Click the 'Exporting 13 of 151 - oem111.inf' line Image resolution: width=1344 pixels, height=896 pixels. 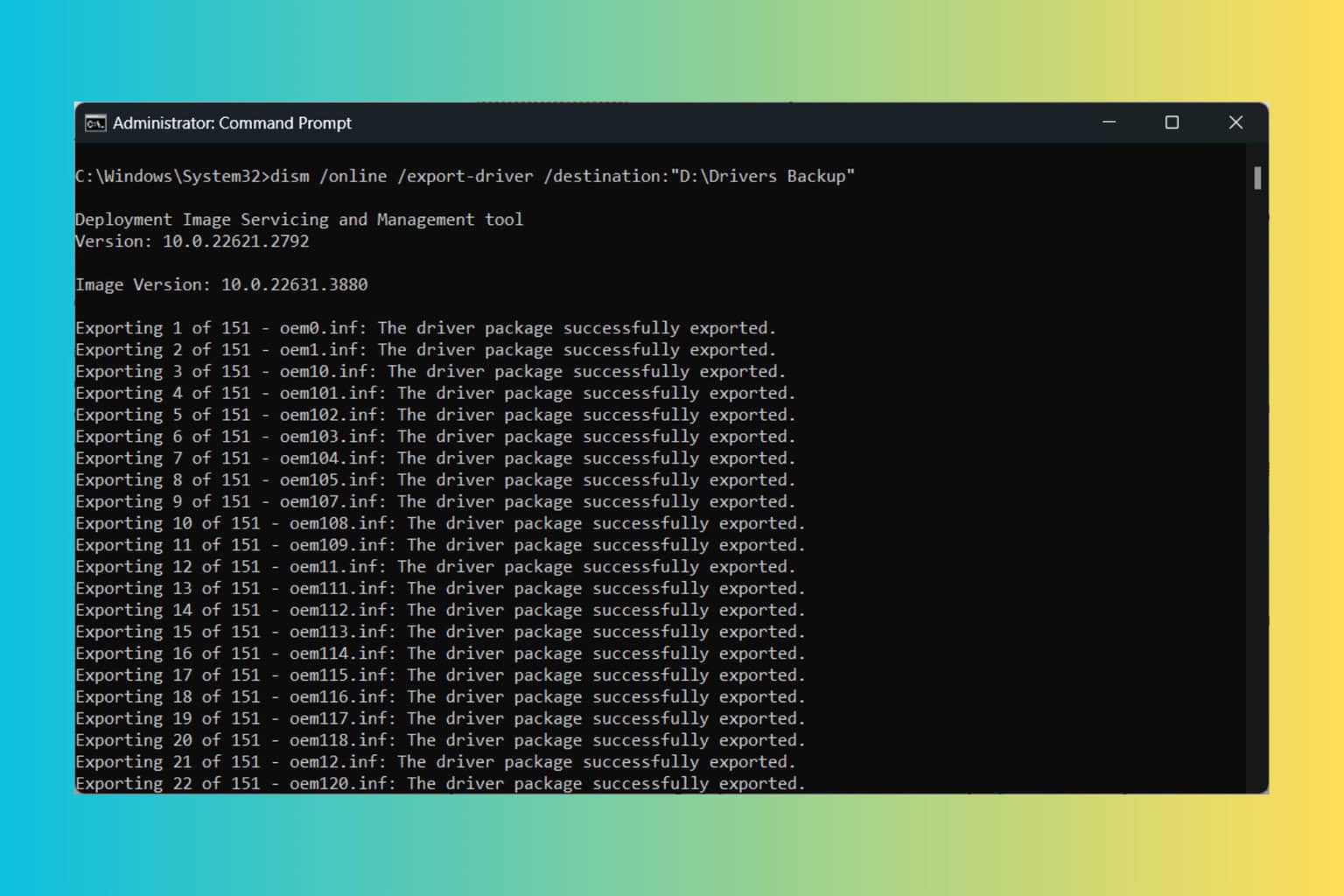pos(440,589)
